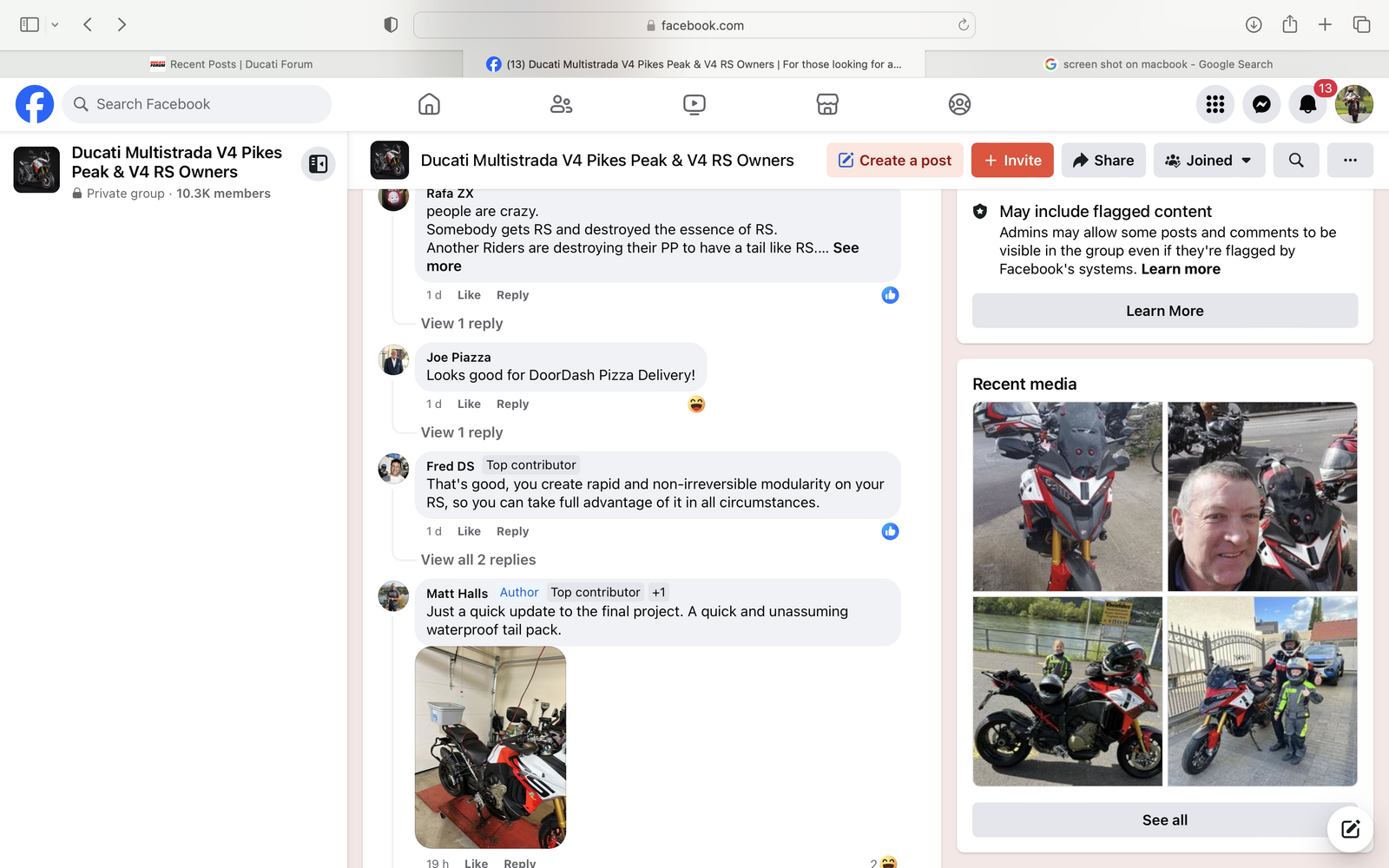Viewport: 1389px width, 868px height.
Task: Toggle Safari sidebar icon
Action: click(x=30, y=24)
